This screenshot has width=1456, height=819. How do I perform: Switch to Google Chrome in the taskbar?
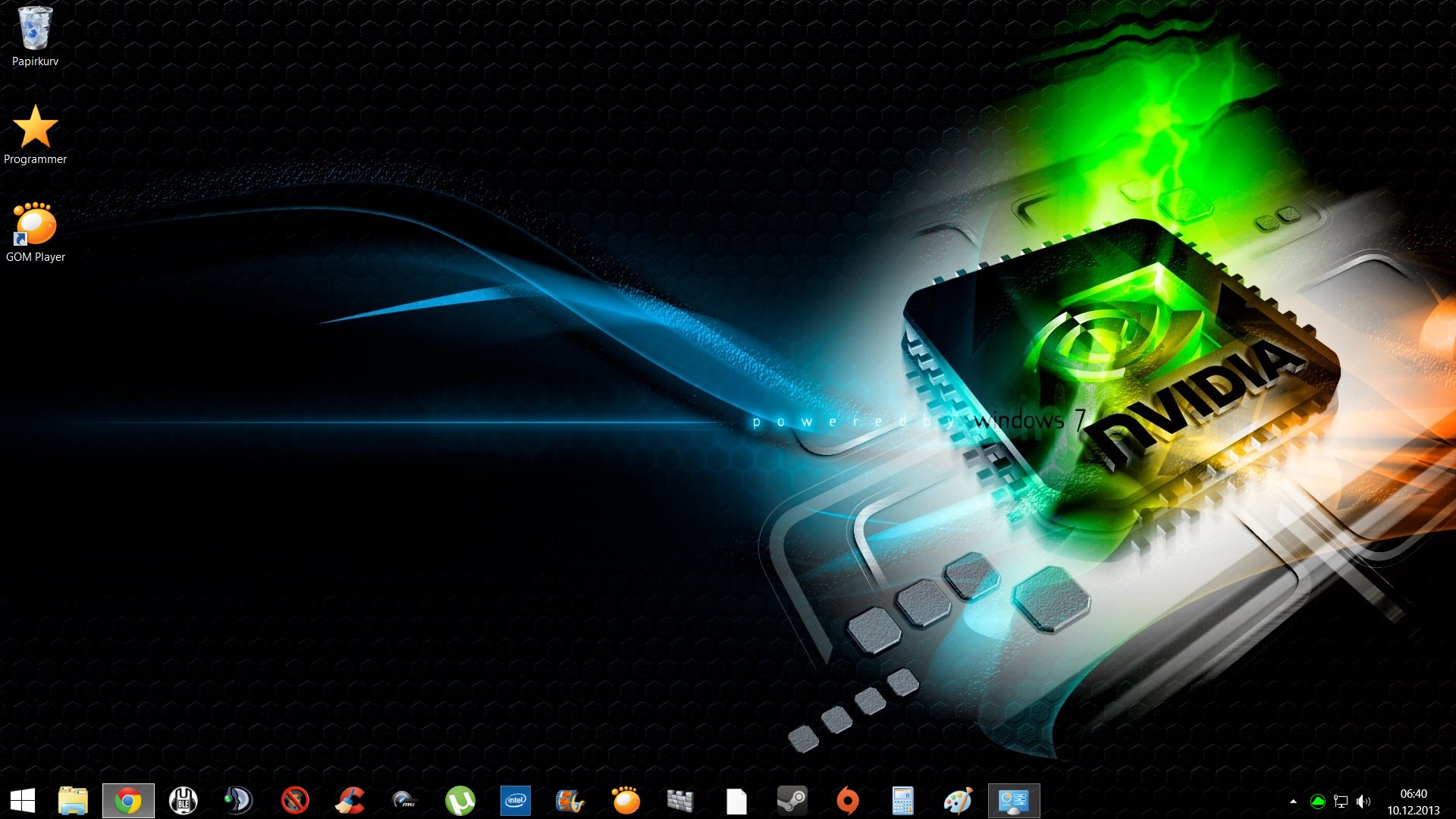click(x=128, y=801)
